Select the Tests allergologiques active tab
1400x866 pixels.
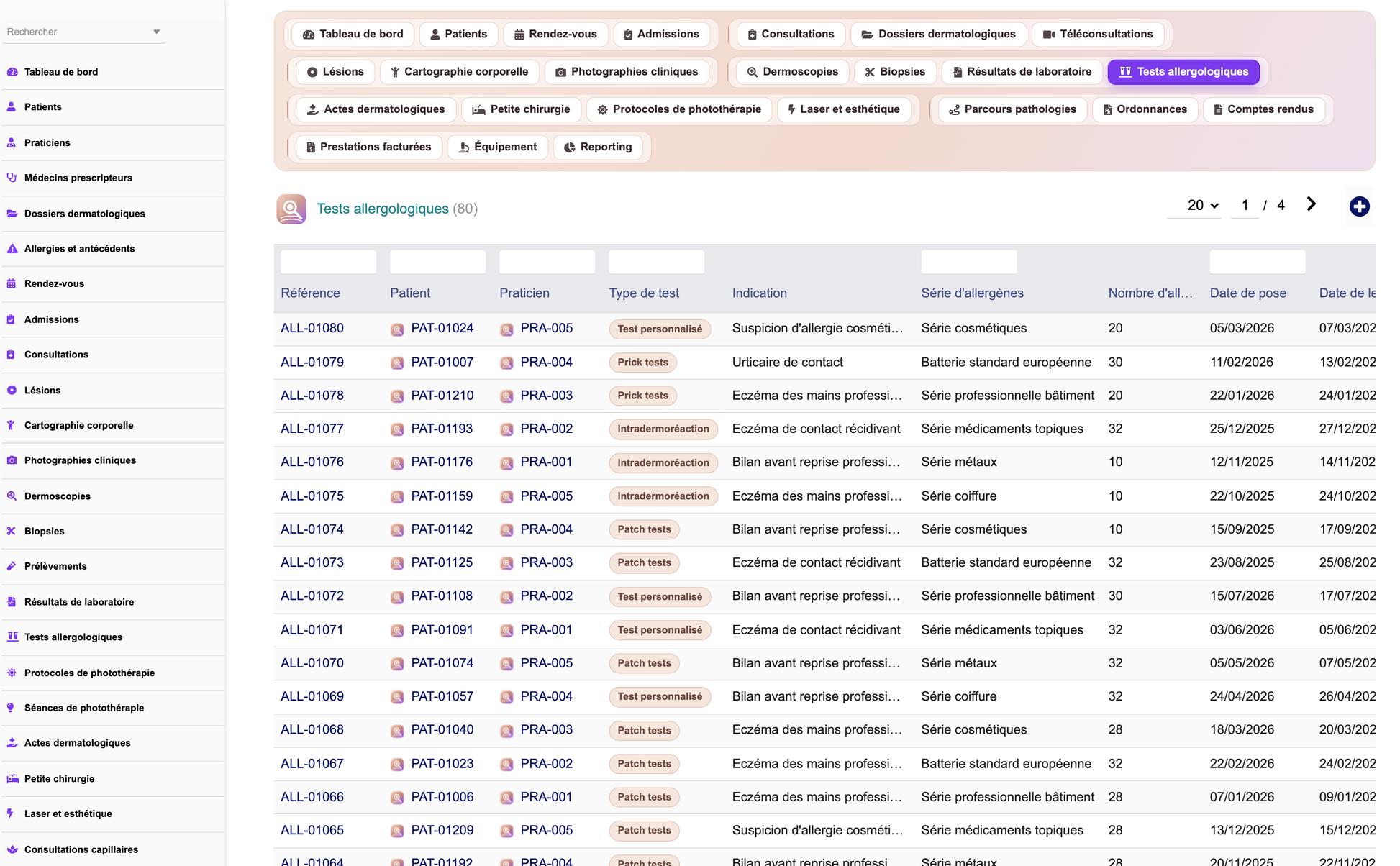click(x=1183, y=72)
